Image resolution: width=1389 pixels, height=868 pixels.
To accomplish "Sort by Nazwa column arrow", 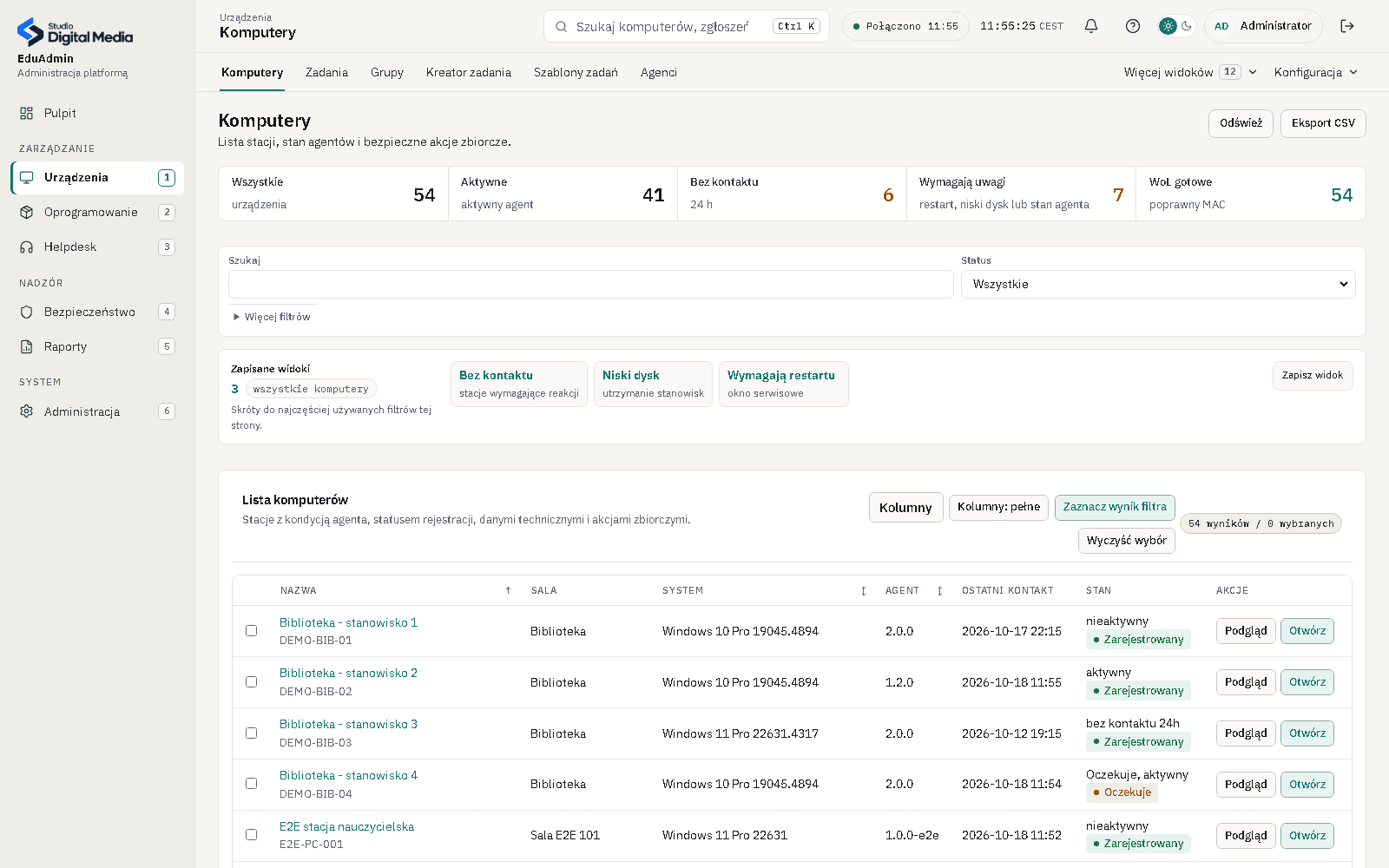I will [508, 590].
